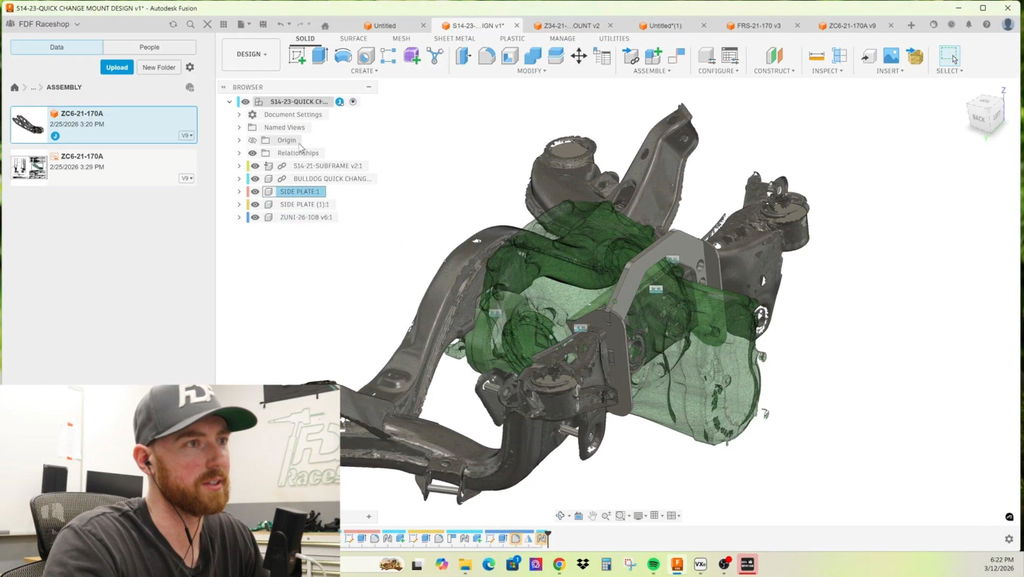Select the Press Pull tool
The image size is (1024, 577).
[x=463, y=56]
